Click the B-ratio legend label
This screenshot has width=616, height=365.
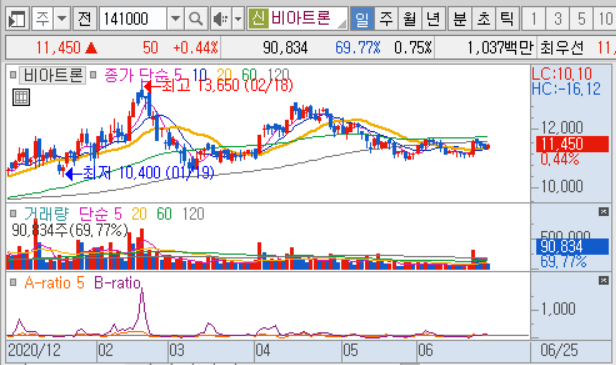point(117,283)
